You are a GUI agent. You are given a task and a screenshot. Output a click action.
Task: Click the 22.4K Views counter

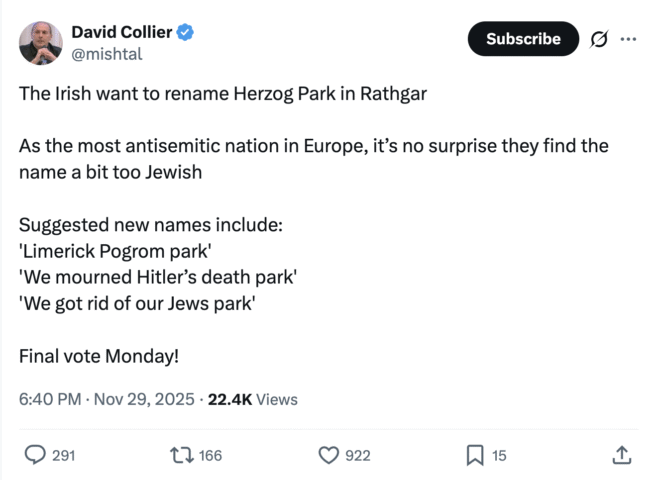coord(253,399)
